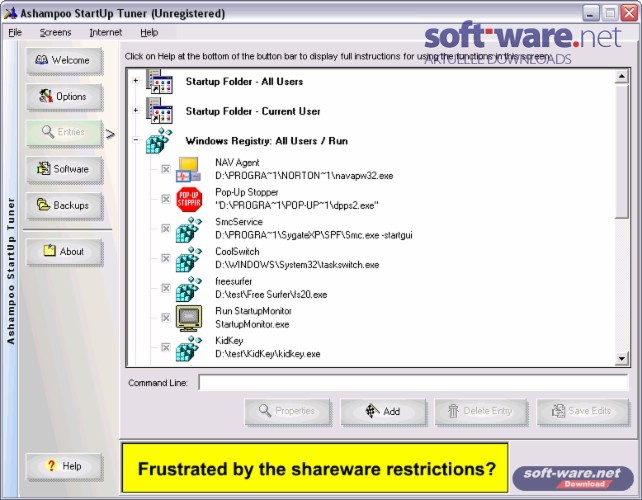Click the Delete Entry button
Viewport: 642px width, 500px height.
pyautogui.click(x=481, y=411)
